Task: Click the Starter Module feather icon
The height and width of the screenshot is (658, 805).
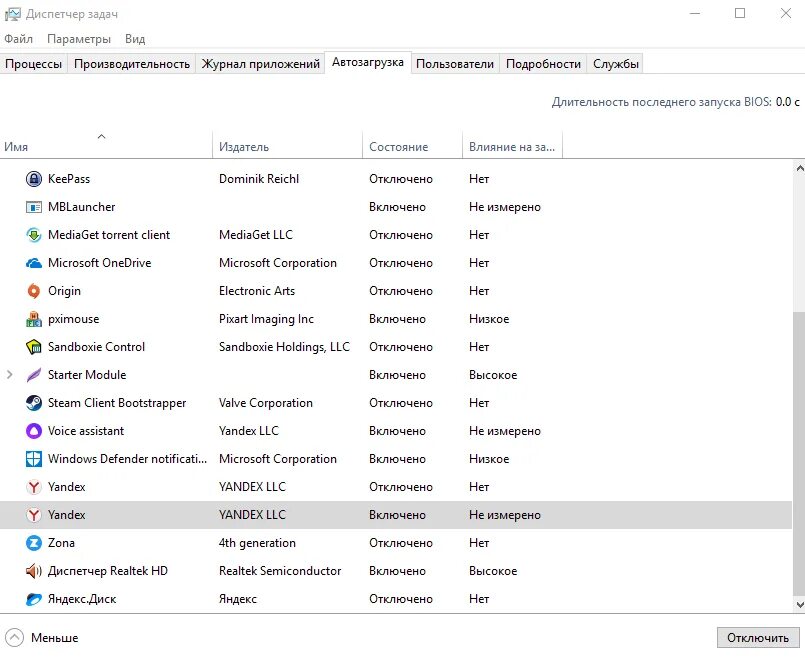Action: (34, 375)
